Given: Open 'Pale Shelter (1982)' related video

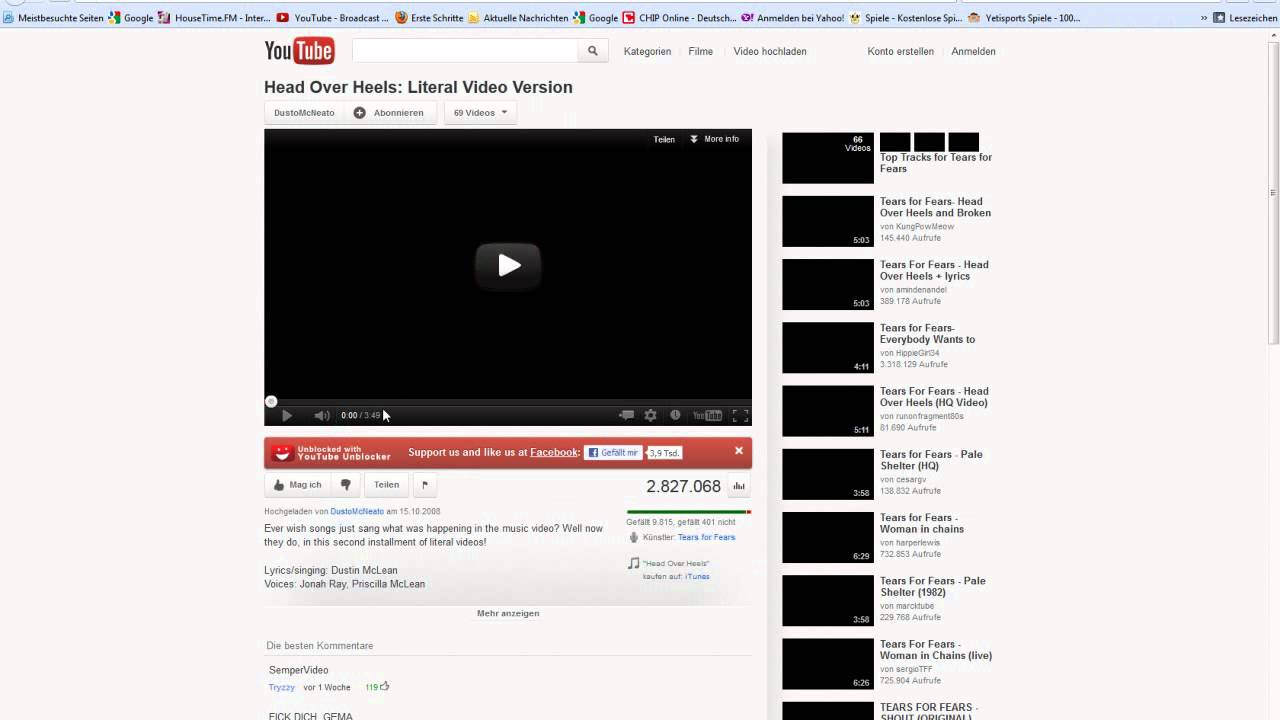Looking at the screenshot, I should pyautogui.click(x=933, y=586).
